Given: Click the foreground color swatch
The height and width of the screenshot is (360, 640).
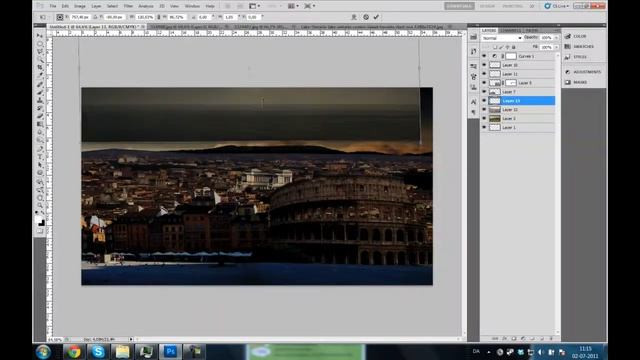Looking at the screenshot, I should click(x=38, y=220).
